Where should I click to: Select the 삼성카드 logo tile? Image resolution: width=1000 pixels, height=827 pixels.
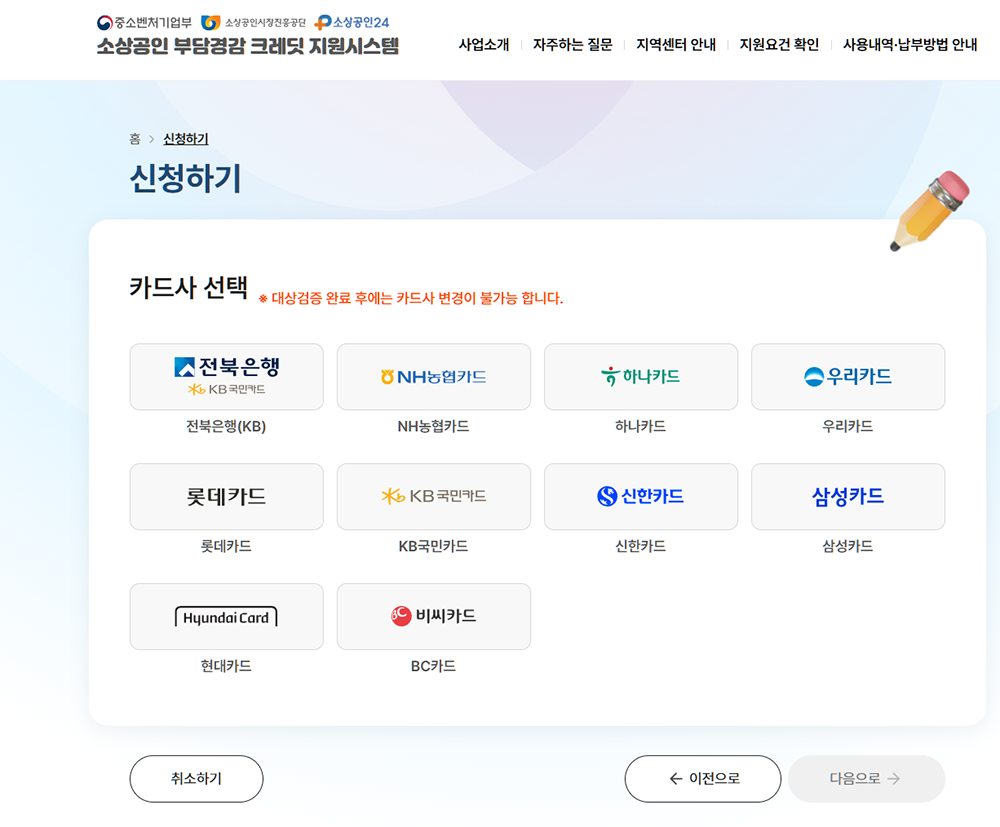[x=847, y=497]
